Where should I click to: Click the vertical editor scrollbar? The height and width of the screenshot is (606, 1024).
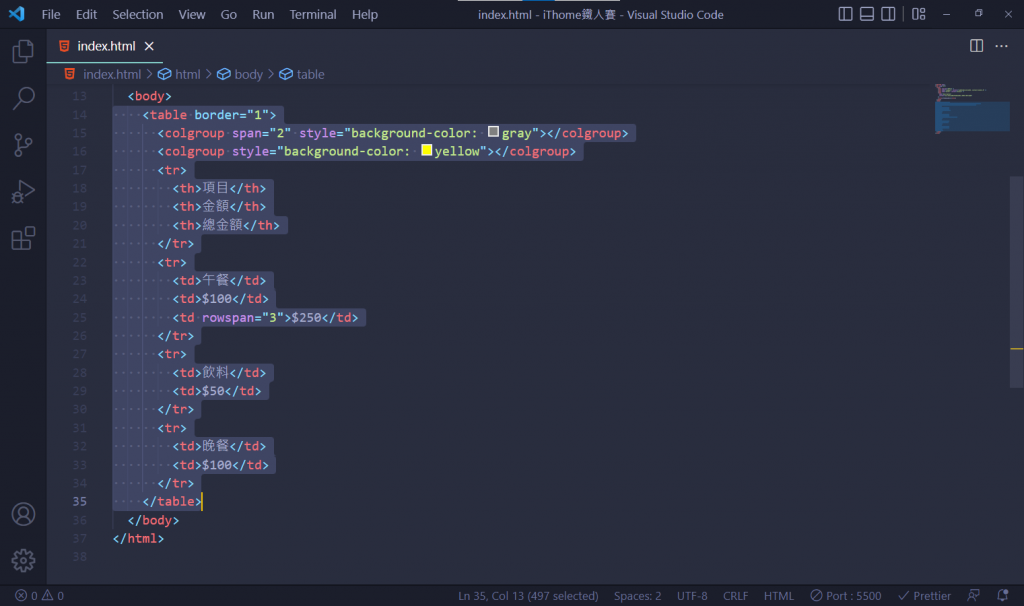1016,281
